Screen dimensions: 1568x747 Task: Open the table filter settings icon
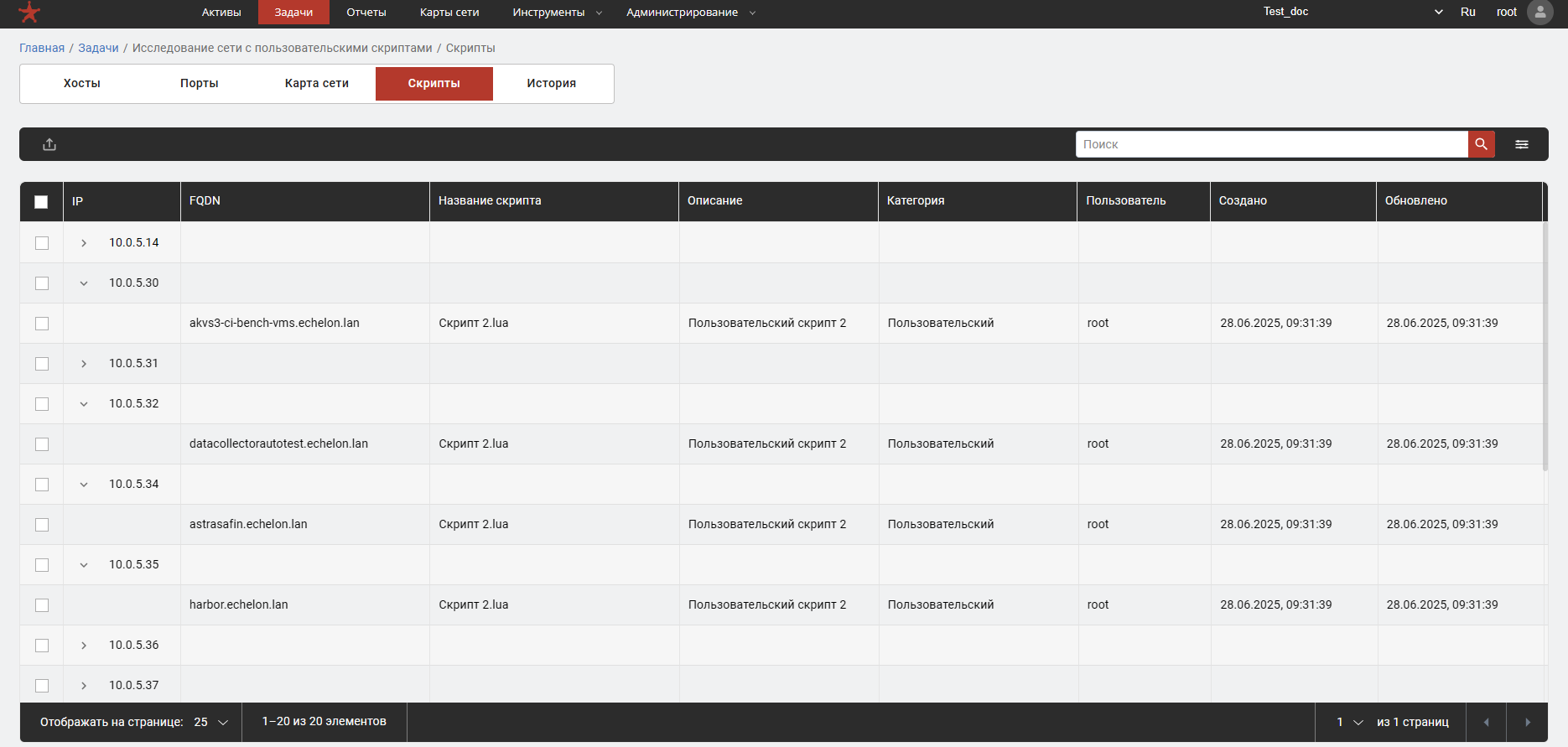(x=1521, y=144)
